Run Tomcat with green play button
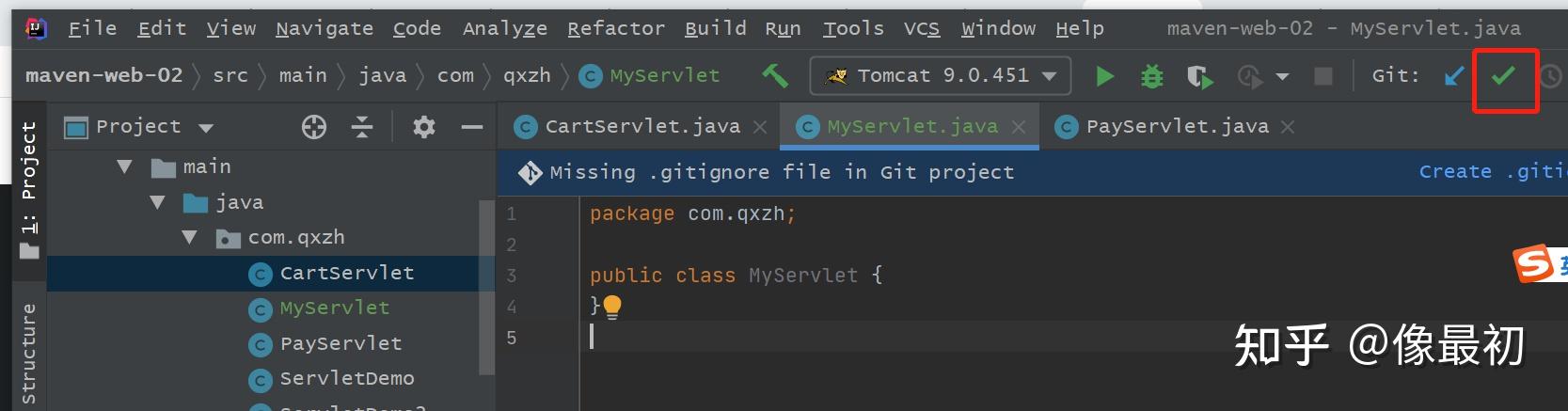The width and height of the screenshot is (1568, 411). [x=1105, y=76]
